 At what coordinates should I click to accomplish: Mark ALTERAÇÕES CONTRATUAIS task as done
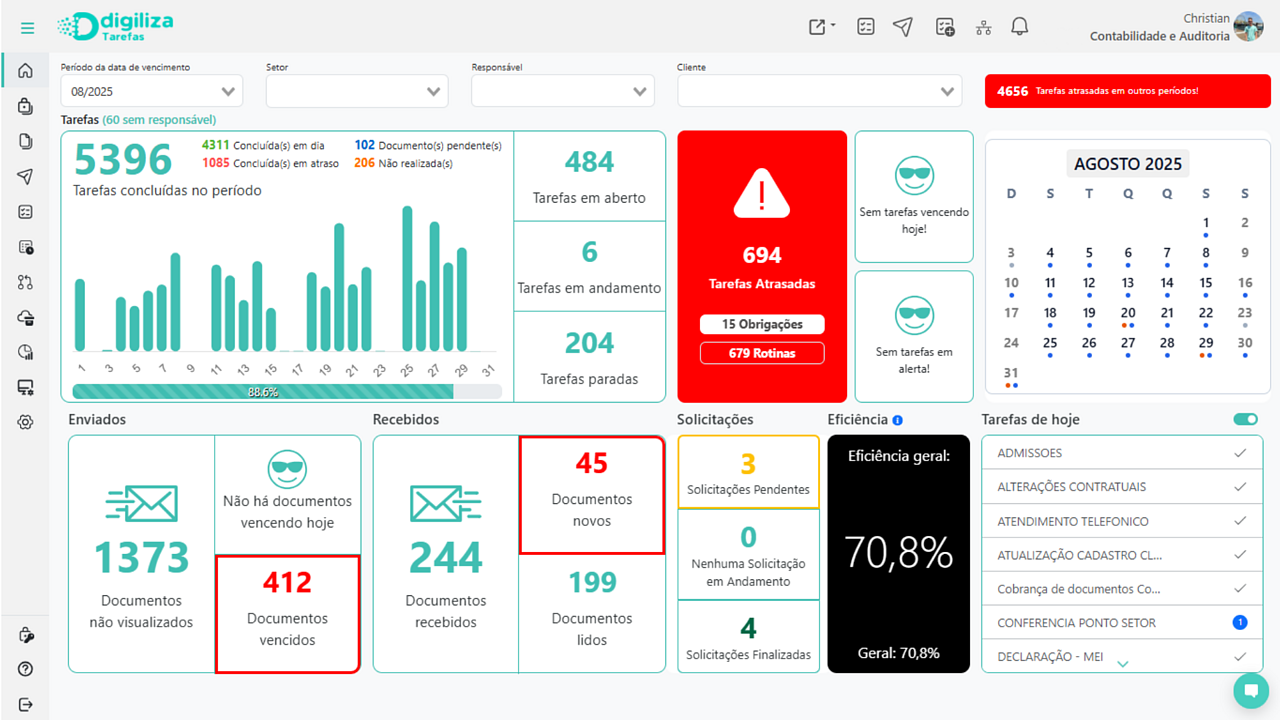click(1241, 487)
